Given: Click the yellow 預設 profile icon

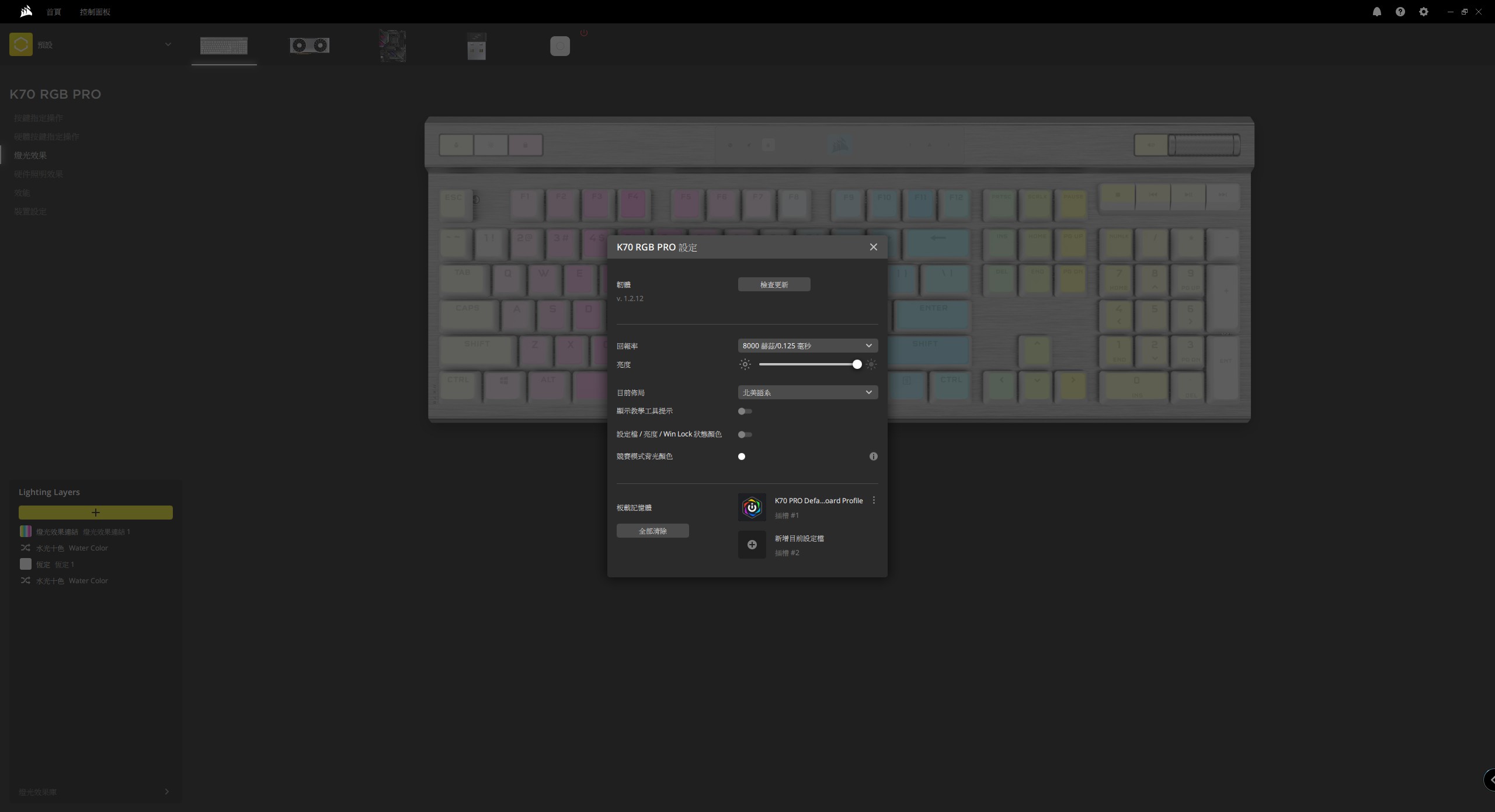Looking at the screenshot, I should tap(21, 44).
